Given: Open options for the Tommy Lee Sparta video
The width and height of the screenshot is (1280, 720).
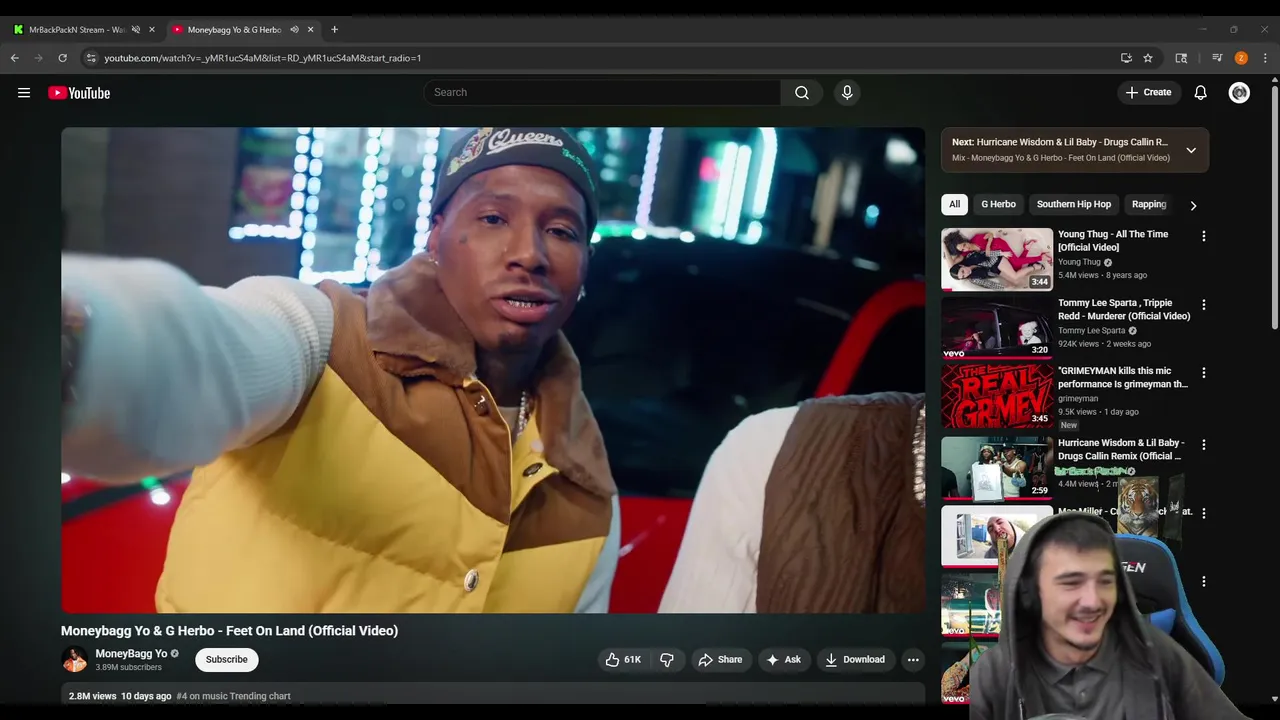Looking at the screenshot, I should [1204, 304].
